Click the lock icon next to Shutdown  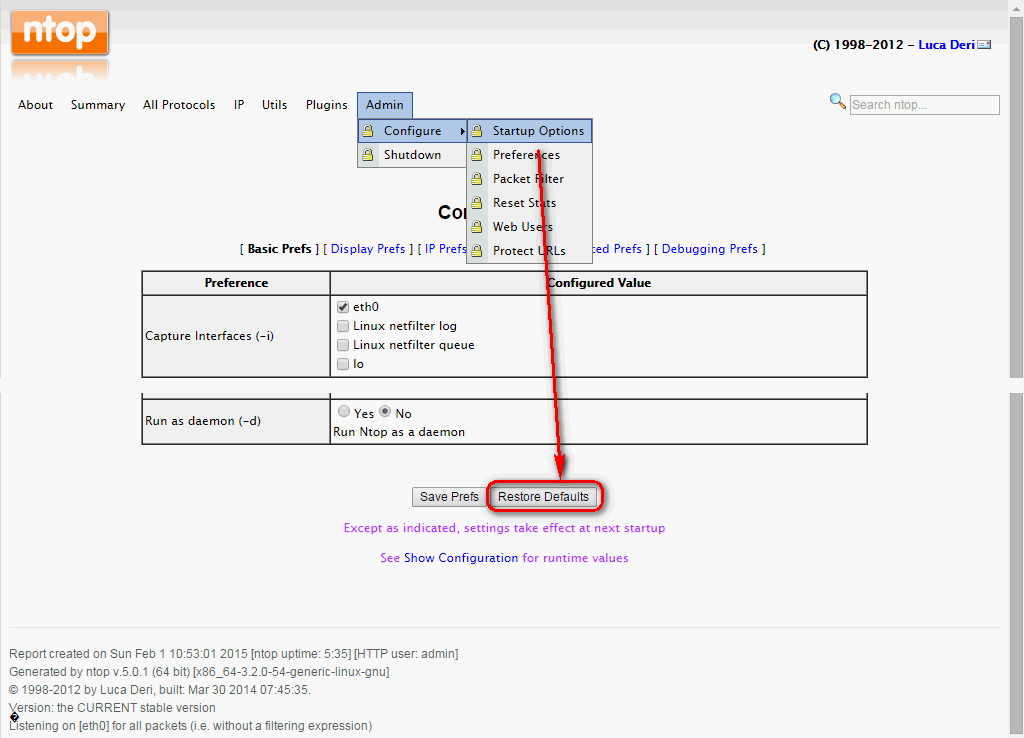pos(368,155)
